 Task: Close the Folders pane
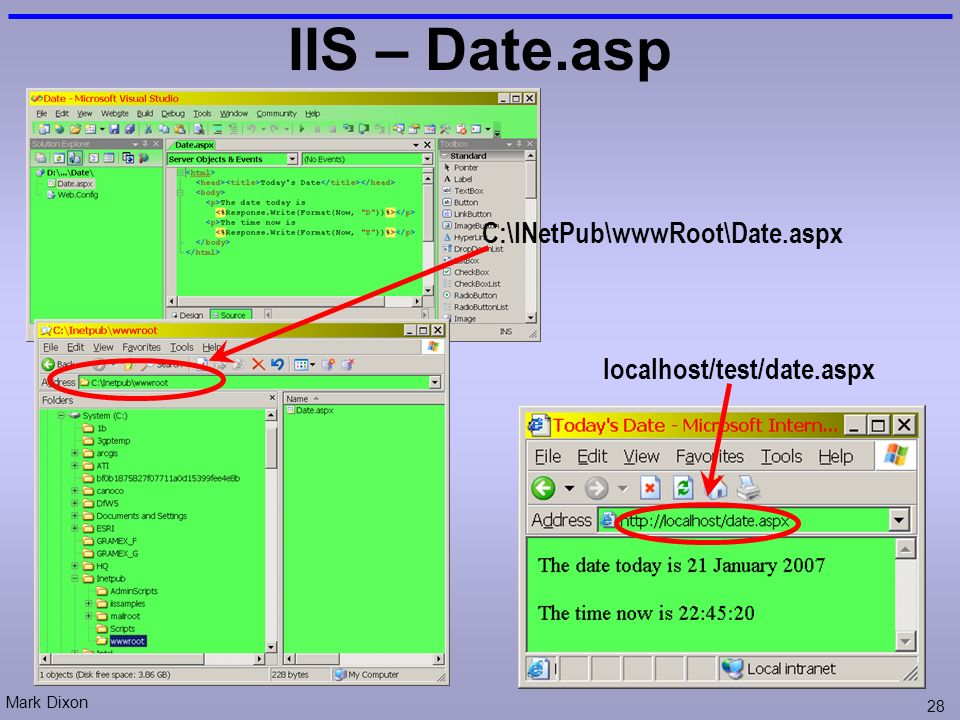[x=272, y=398]
